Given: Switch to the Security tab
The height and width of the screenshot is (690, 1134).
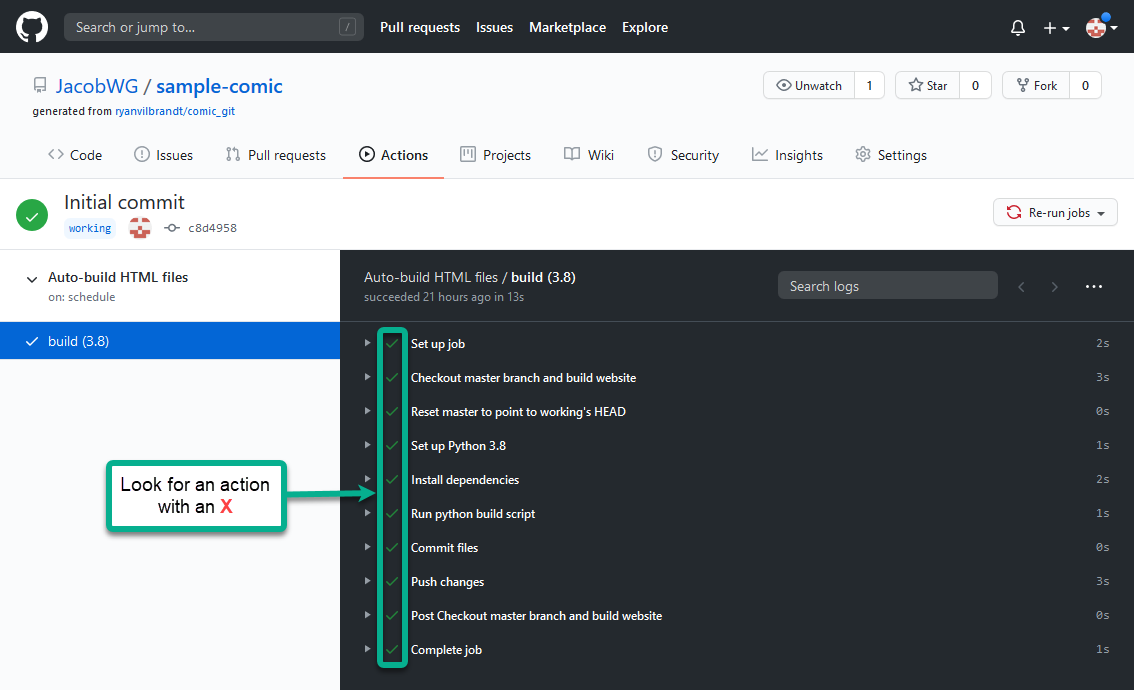Looking at the screenshot, I should click(683, 155).
